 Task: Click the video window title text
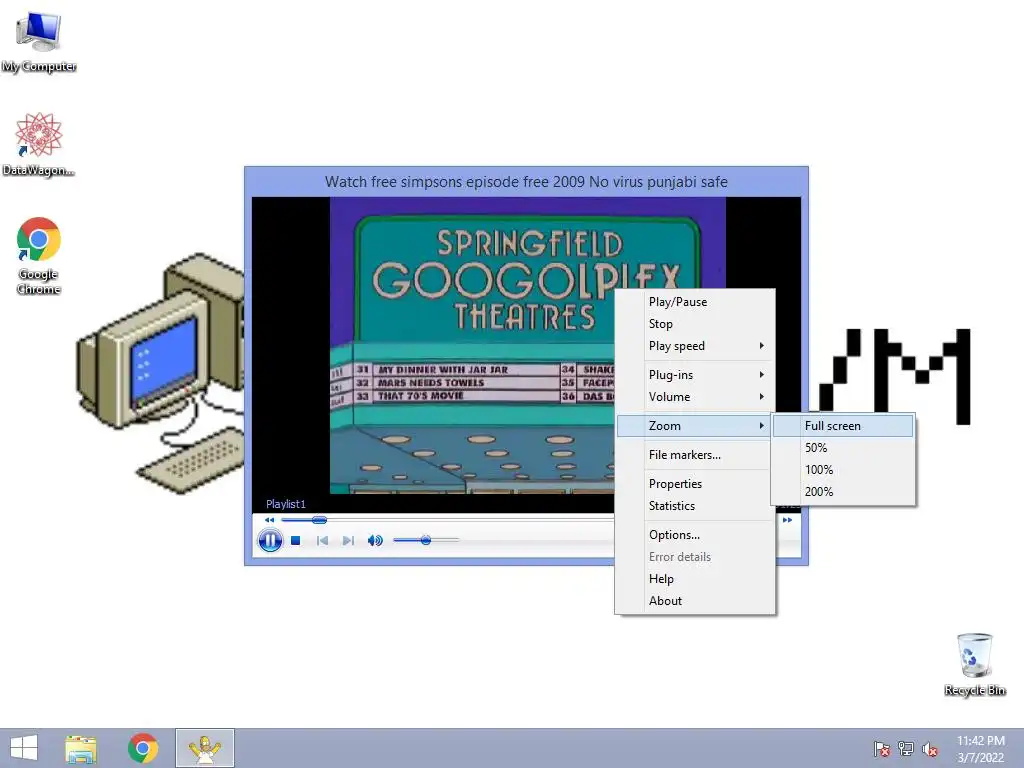526,182
